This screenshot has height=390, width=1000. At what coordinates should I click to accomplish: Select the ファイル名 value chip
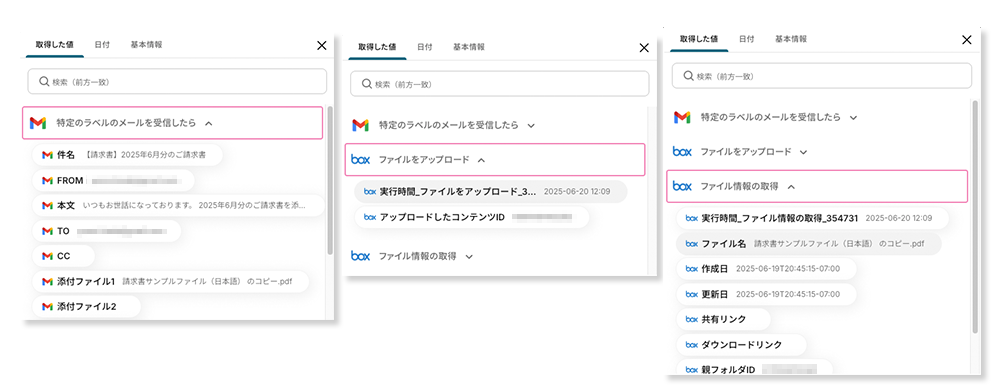click(809, 243)
